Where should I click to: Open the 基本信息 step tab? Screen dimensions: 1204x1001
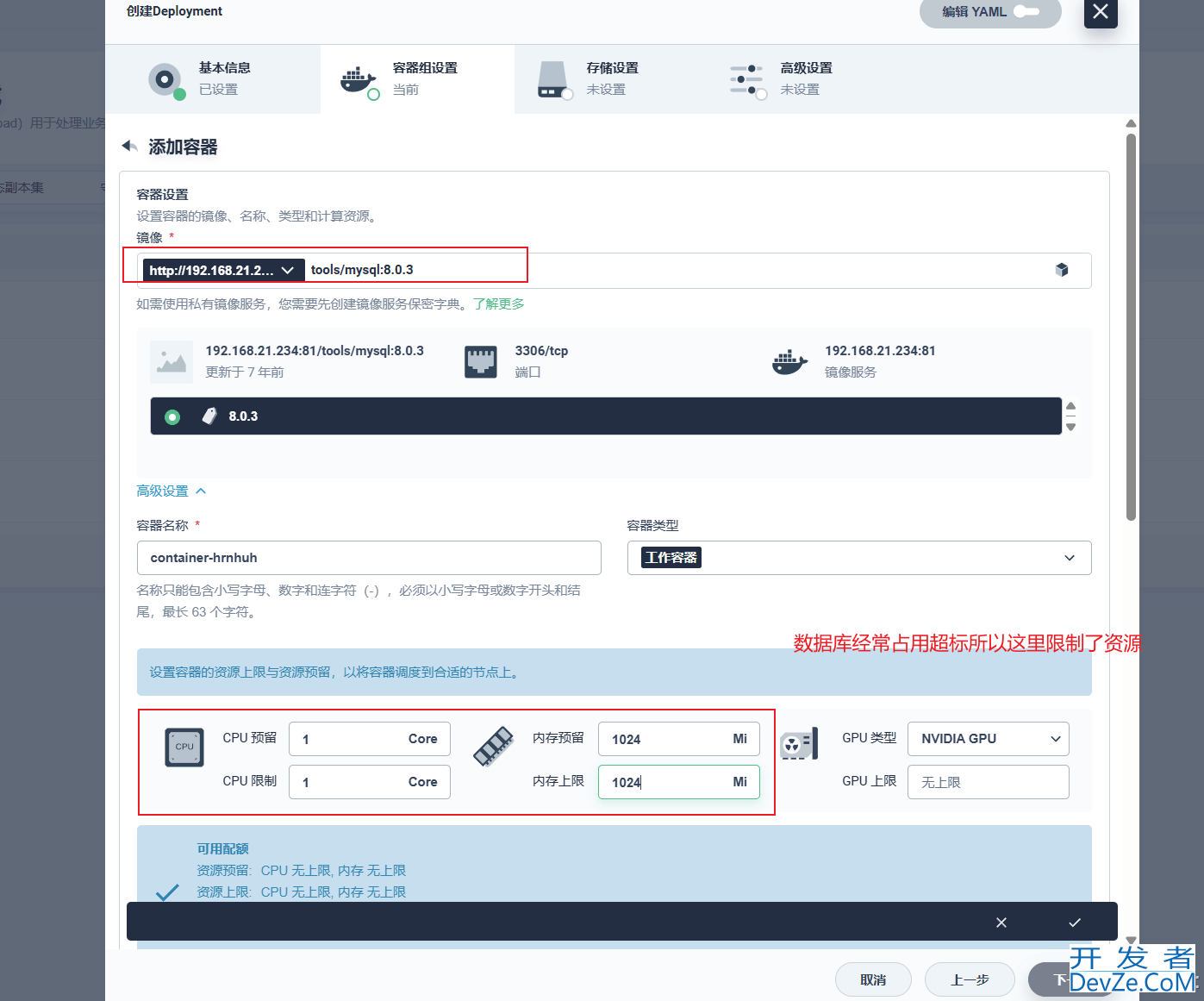[x=213, y=79]
